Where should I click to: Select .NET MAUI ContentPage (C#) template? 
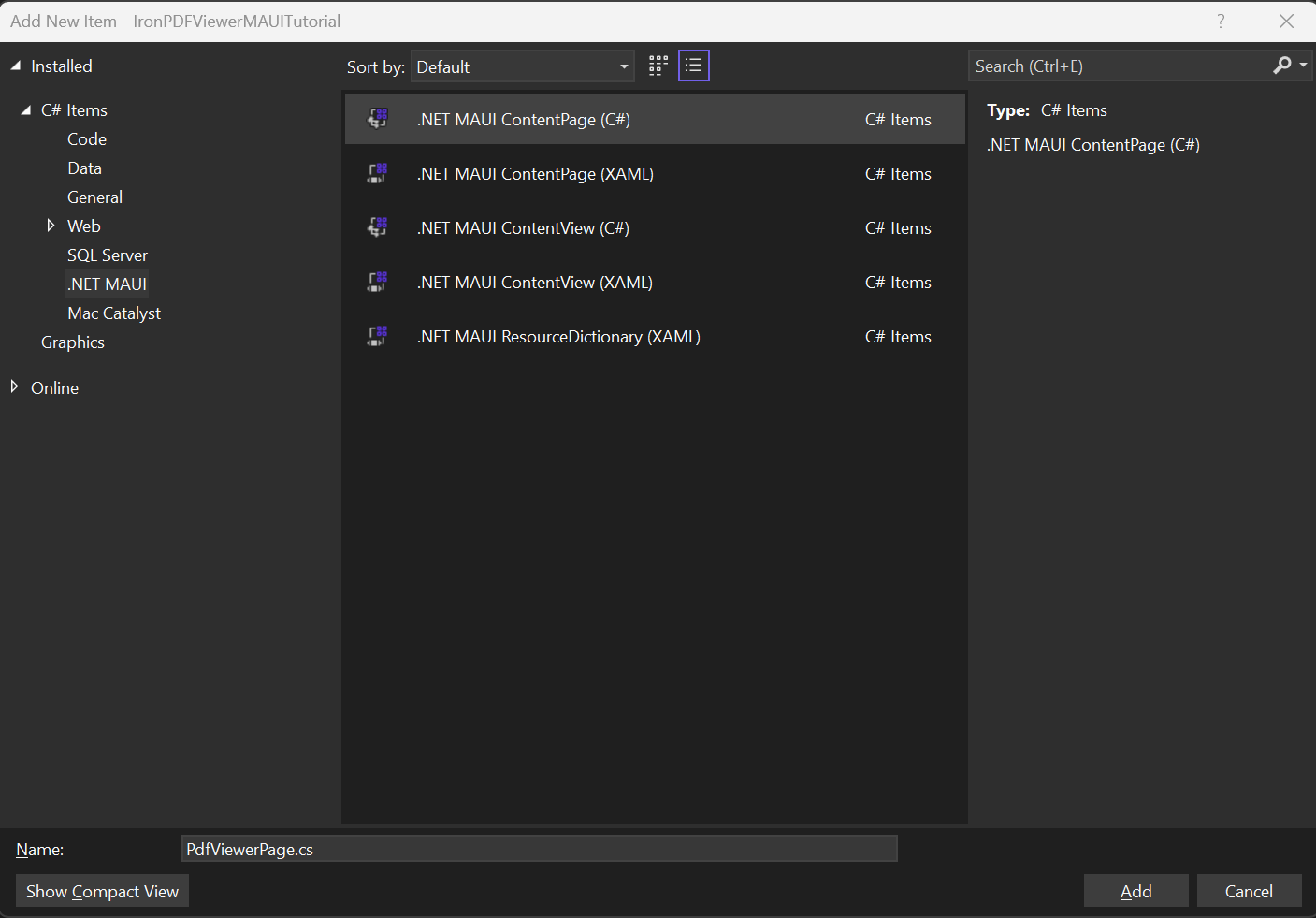click(655, 119)
